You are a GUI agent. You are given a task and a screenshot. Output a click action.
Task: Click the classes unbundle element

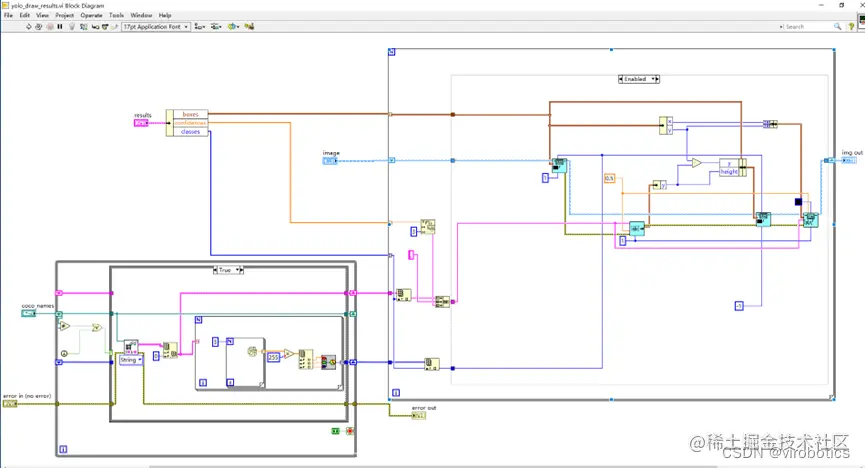coord(190,131)
